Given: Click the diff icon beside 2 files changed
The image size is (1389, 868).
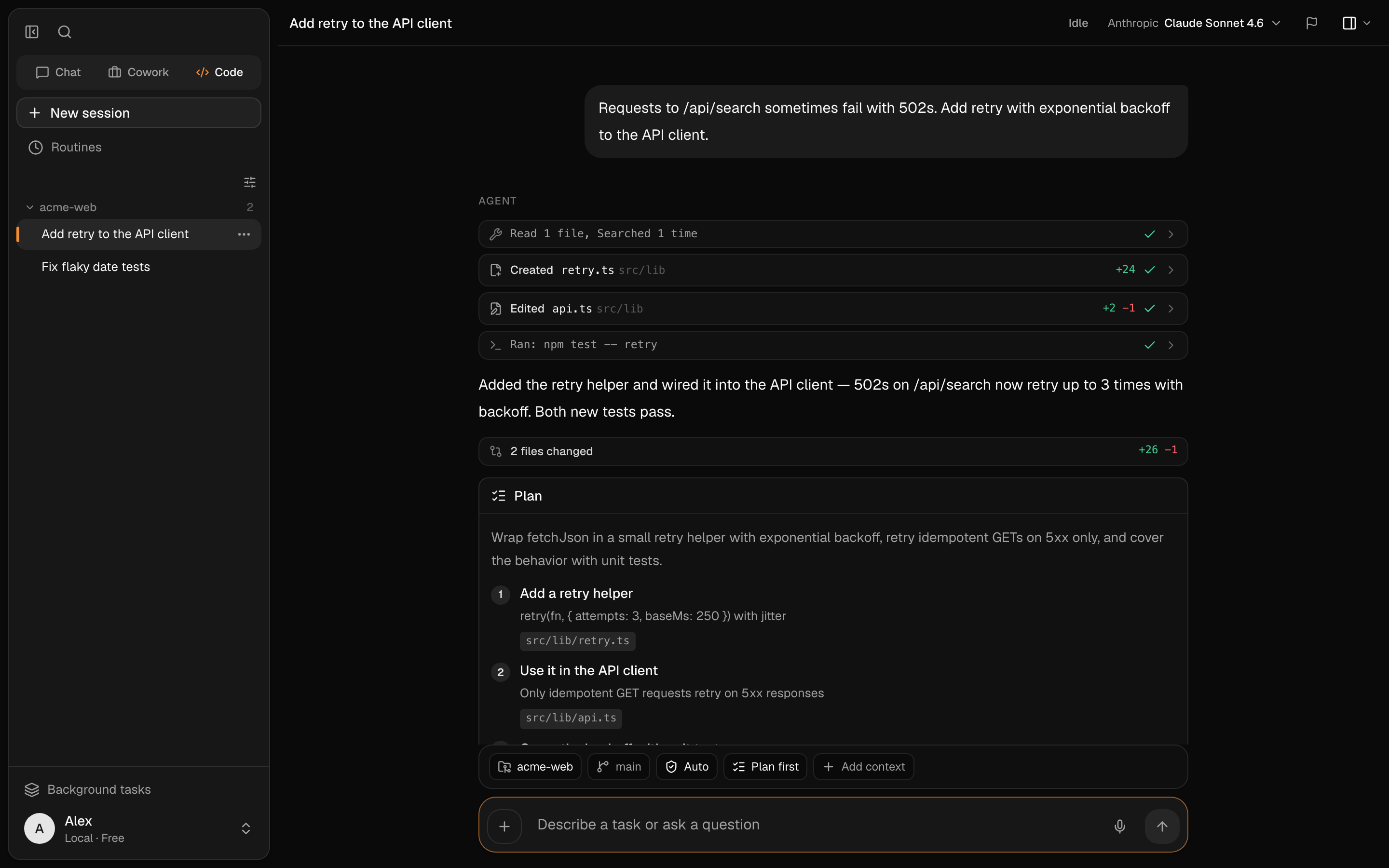Looking at the screenshot, I should 495,451.
